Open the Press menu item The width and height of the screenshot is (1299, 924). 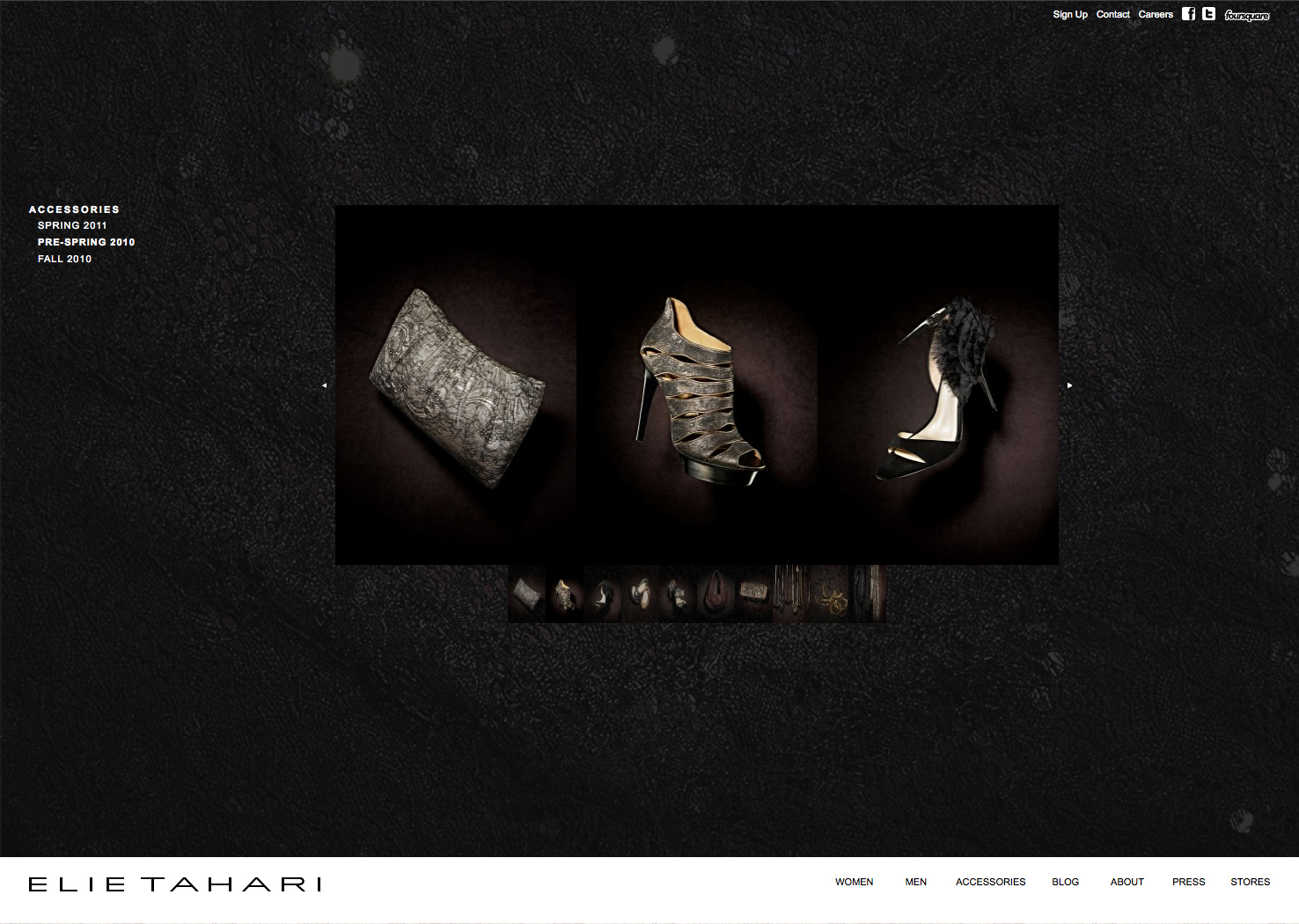pyautogui.click(x=1189, y=882)
